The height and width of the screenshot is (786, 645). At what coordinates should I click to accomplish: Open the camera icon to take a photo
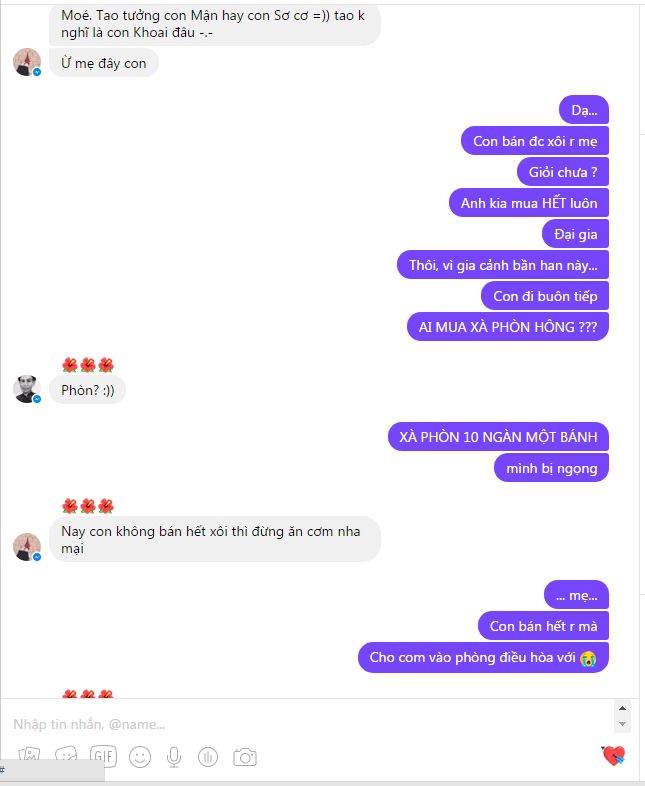245,757
